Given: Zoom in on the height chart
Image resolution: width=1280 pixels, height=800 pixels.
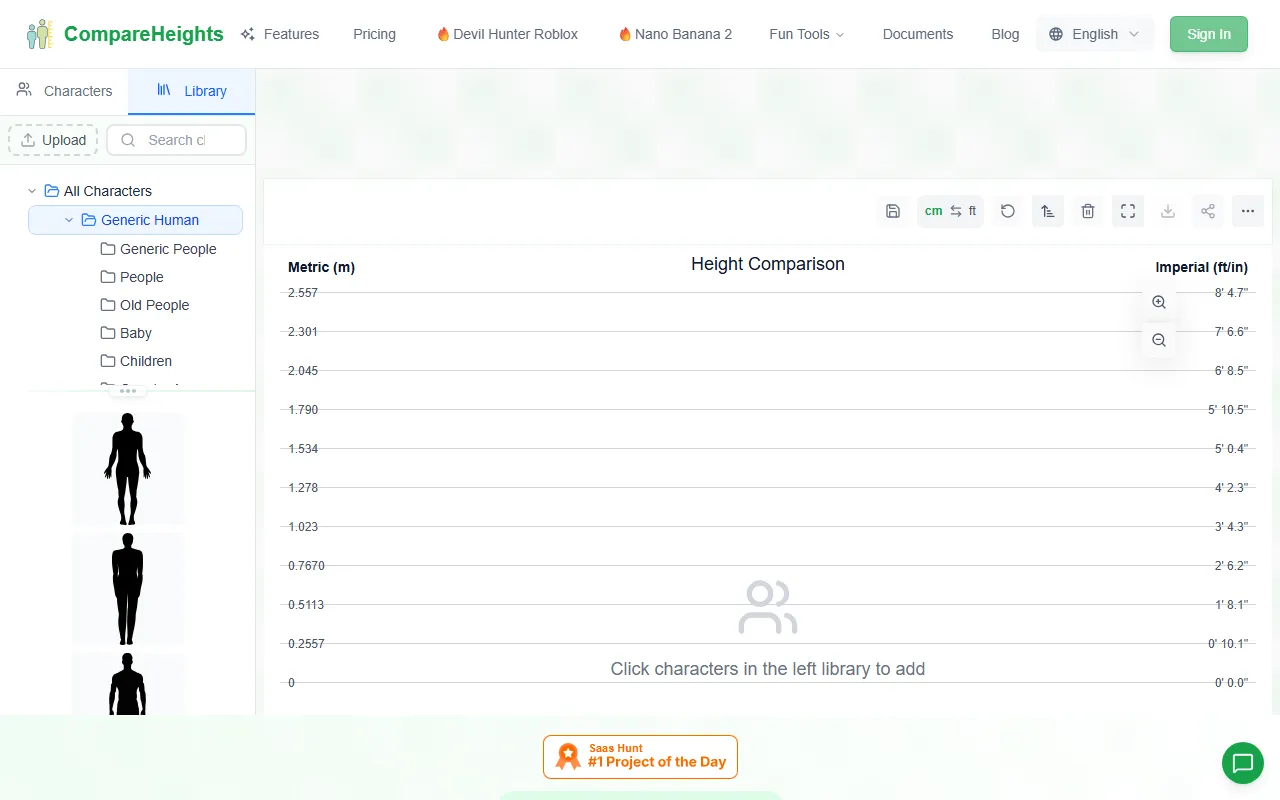Looking at the screenshot, I should click(x=1159, y=302).
